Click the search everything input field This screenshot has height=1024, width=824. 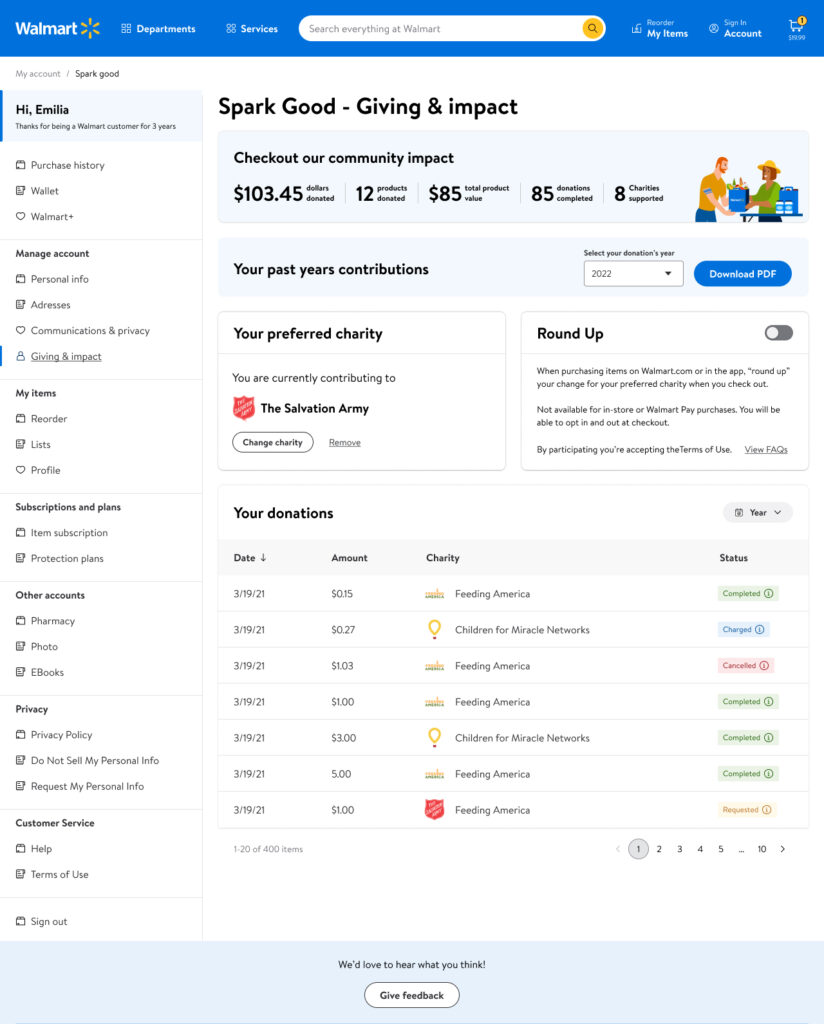coord(440,29)
